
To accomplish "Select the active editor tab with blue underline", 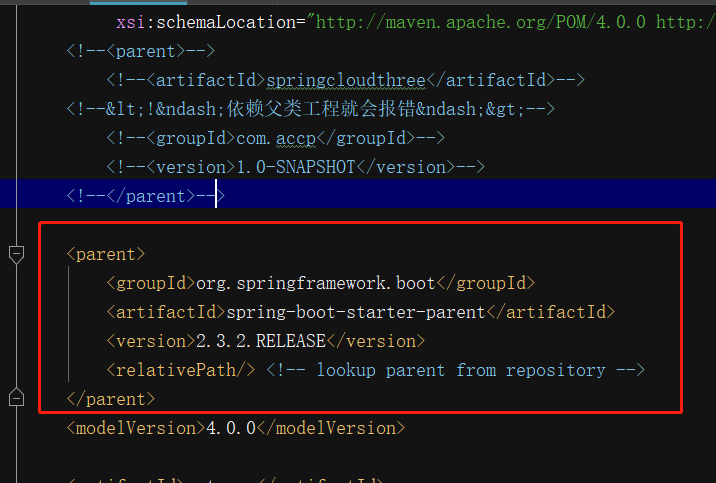I will (x=138, y=2).
